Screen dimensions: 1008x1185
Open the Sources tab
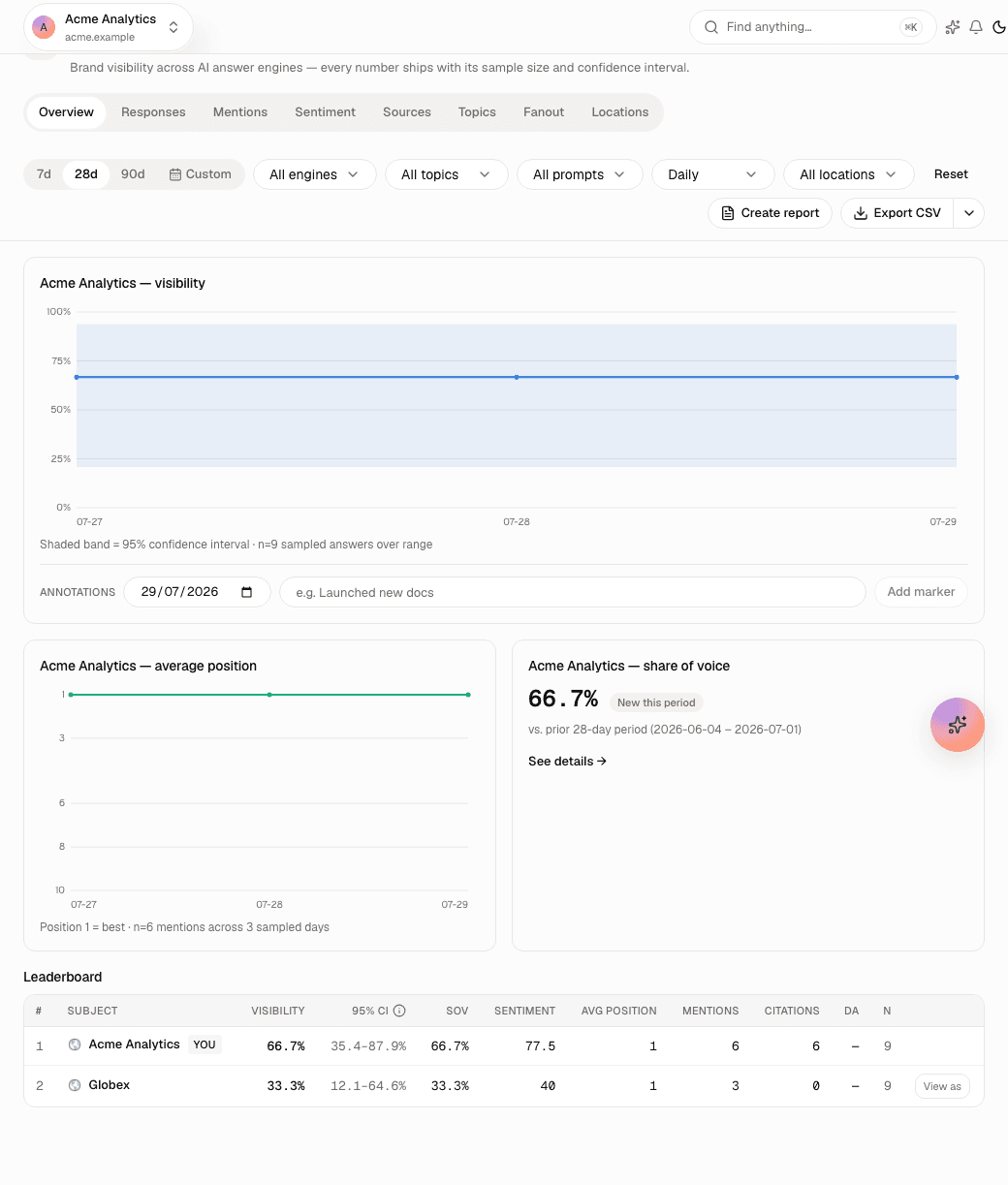pos(407,112)
